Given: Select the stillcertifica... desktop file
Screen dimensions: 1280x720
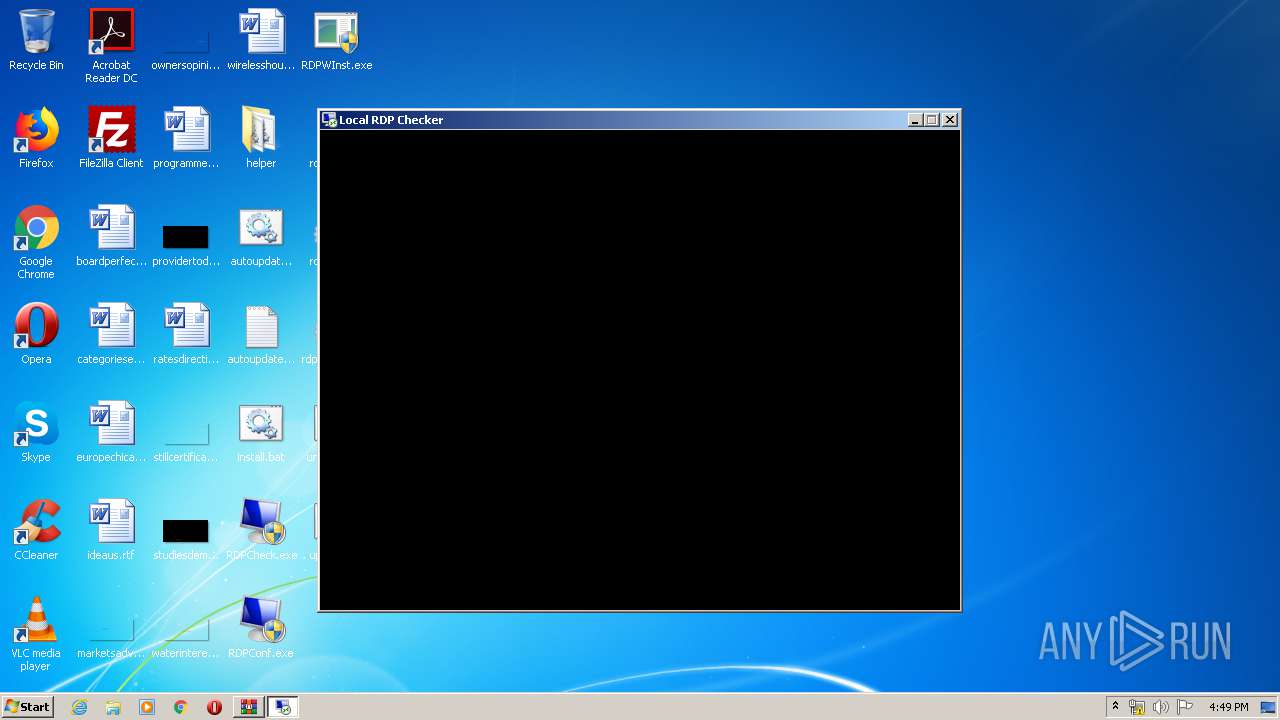Looking at the screenshot, I should (186, 440).
